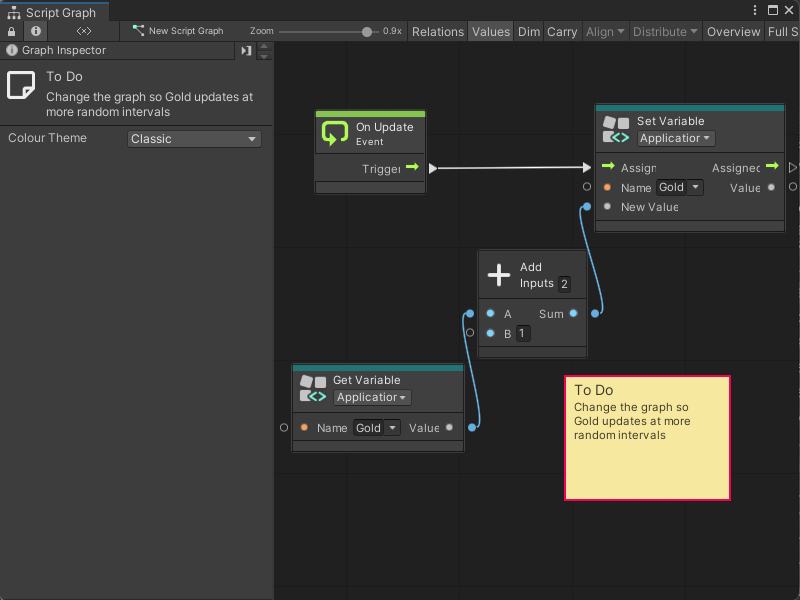Toggle the Values display option
Image resolution: width=800 pixels, height=600 pixels.
tap(490, 31)
